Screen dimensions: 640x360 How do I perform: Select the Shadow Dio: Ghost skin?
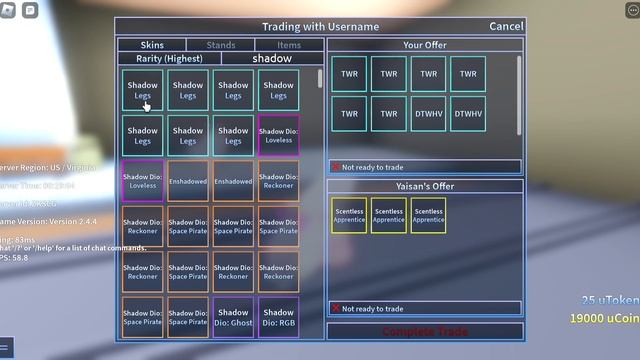(x=233, y=317)
